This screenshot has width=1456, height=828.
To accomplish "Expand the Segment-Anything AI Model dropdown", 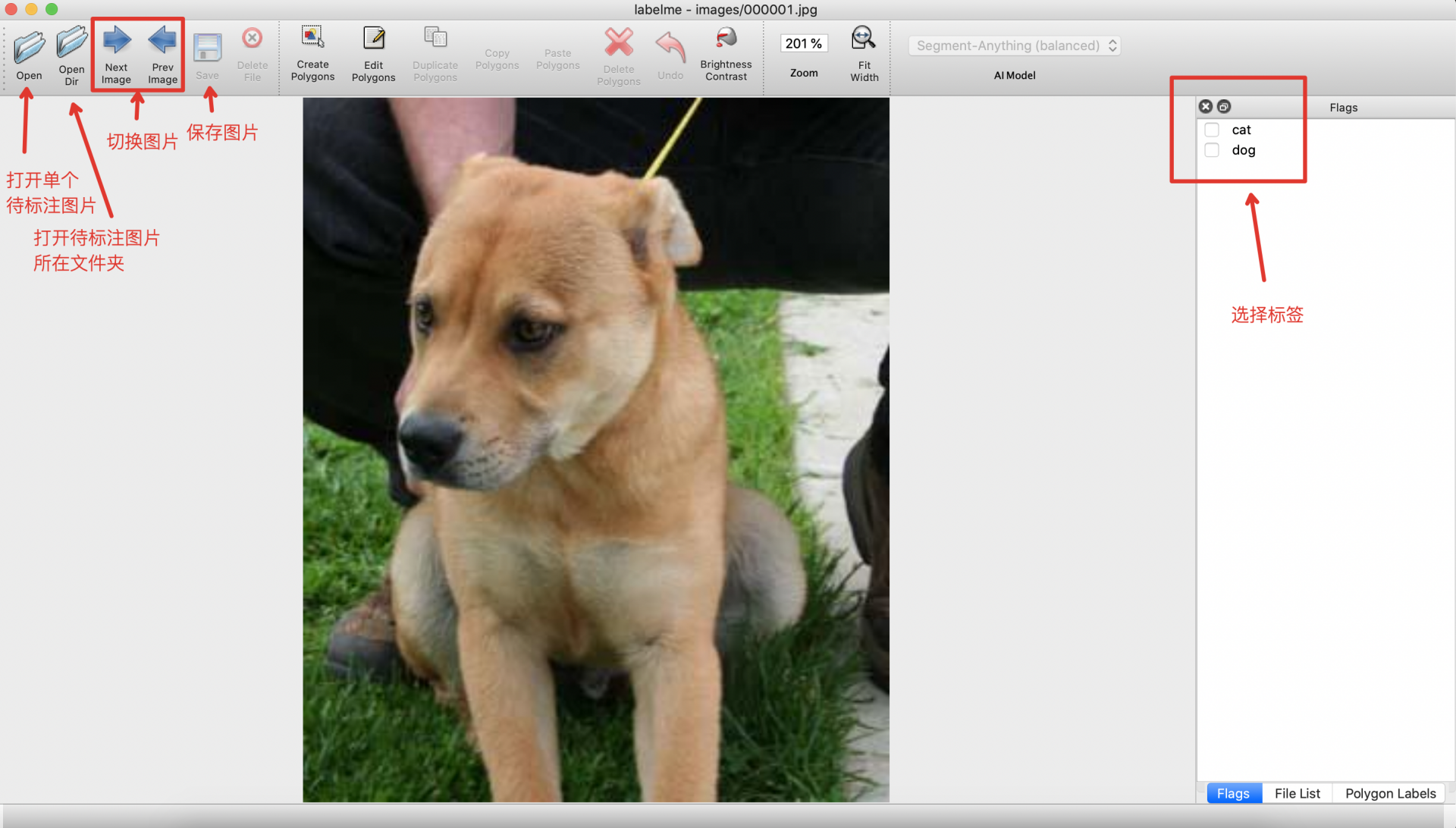I will point(1014,45).
